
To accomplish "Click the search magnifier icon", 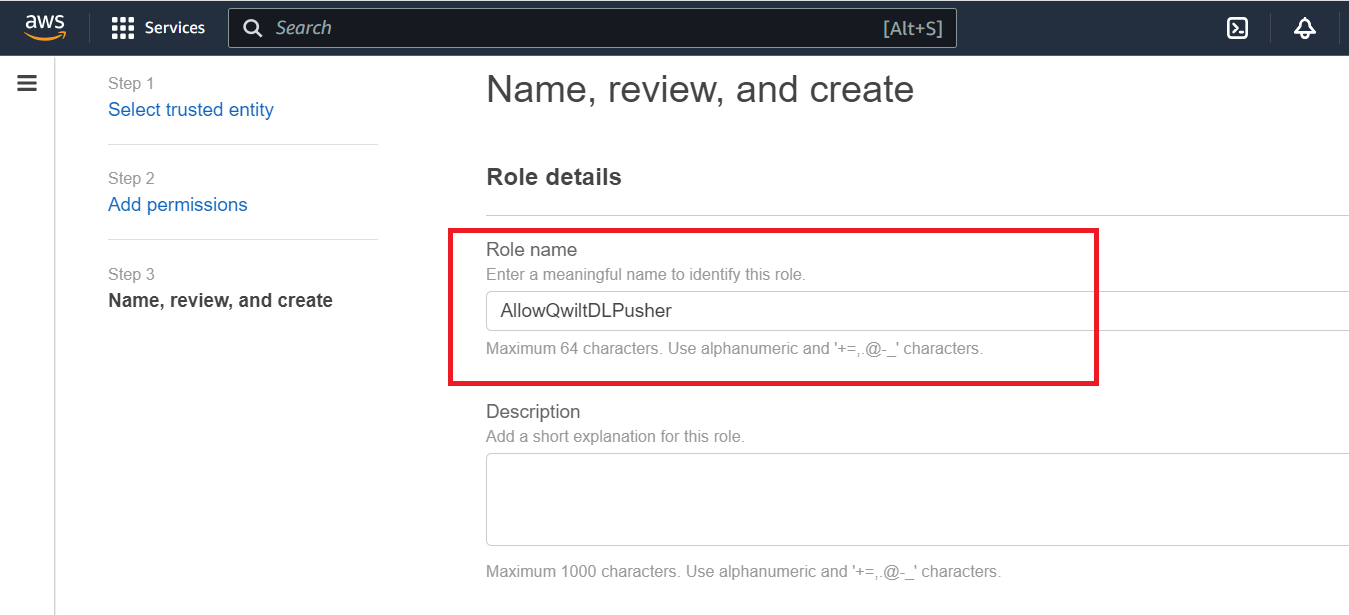I will (254, 28).
